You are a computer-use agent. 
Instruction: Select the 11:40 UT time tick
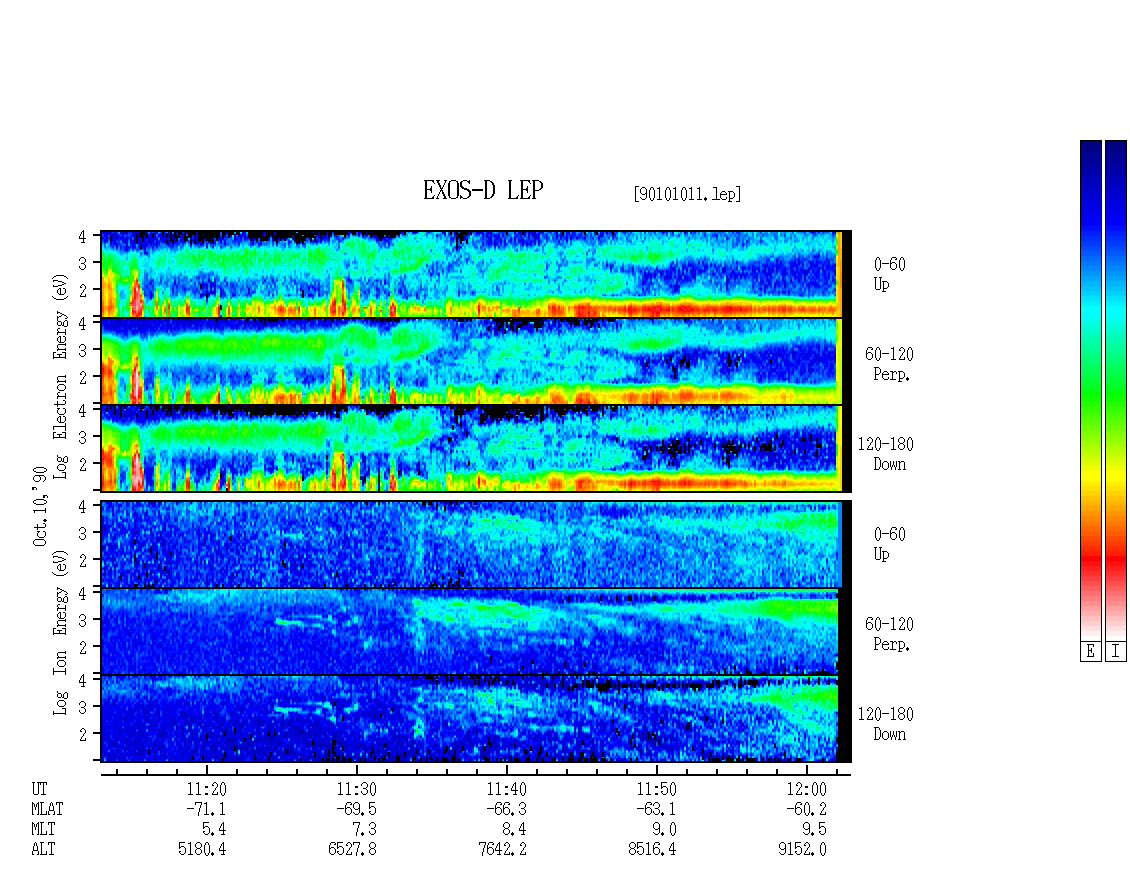point(507,789)
